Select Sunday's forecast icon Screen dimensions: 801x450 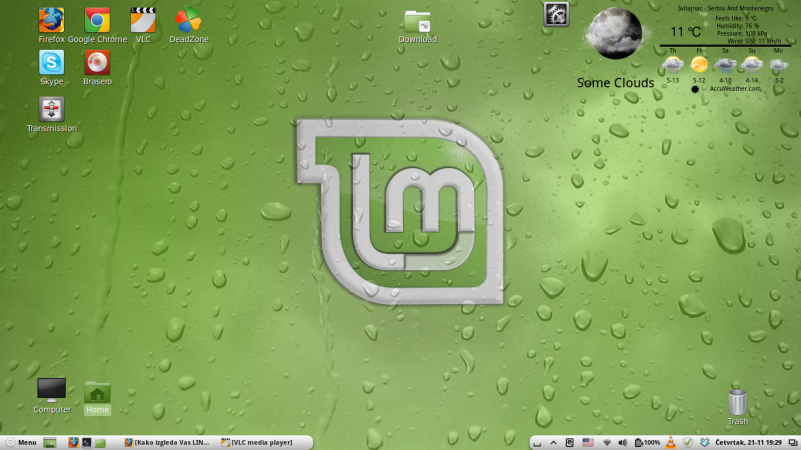point(752,65)
